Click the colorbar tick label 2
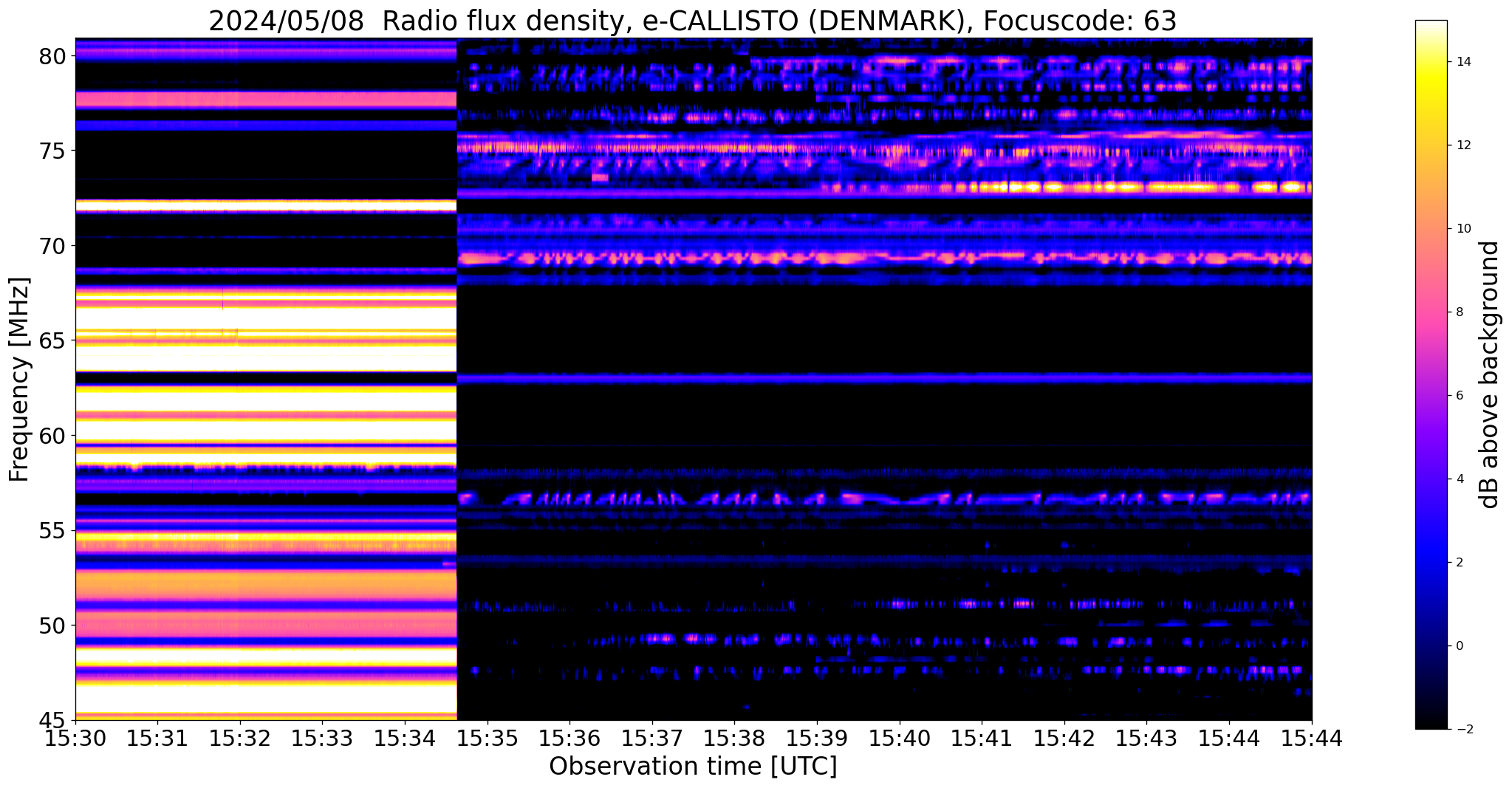Image resolution: width=1512 pixels, height=788 pixels. point(1459,562)
